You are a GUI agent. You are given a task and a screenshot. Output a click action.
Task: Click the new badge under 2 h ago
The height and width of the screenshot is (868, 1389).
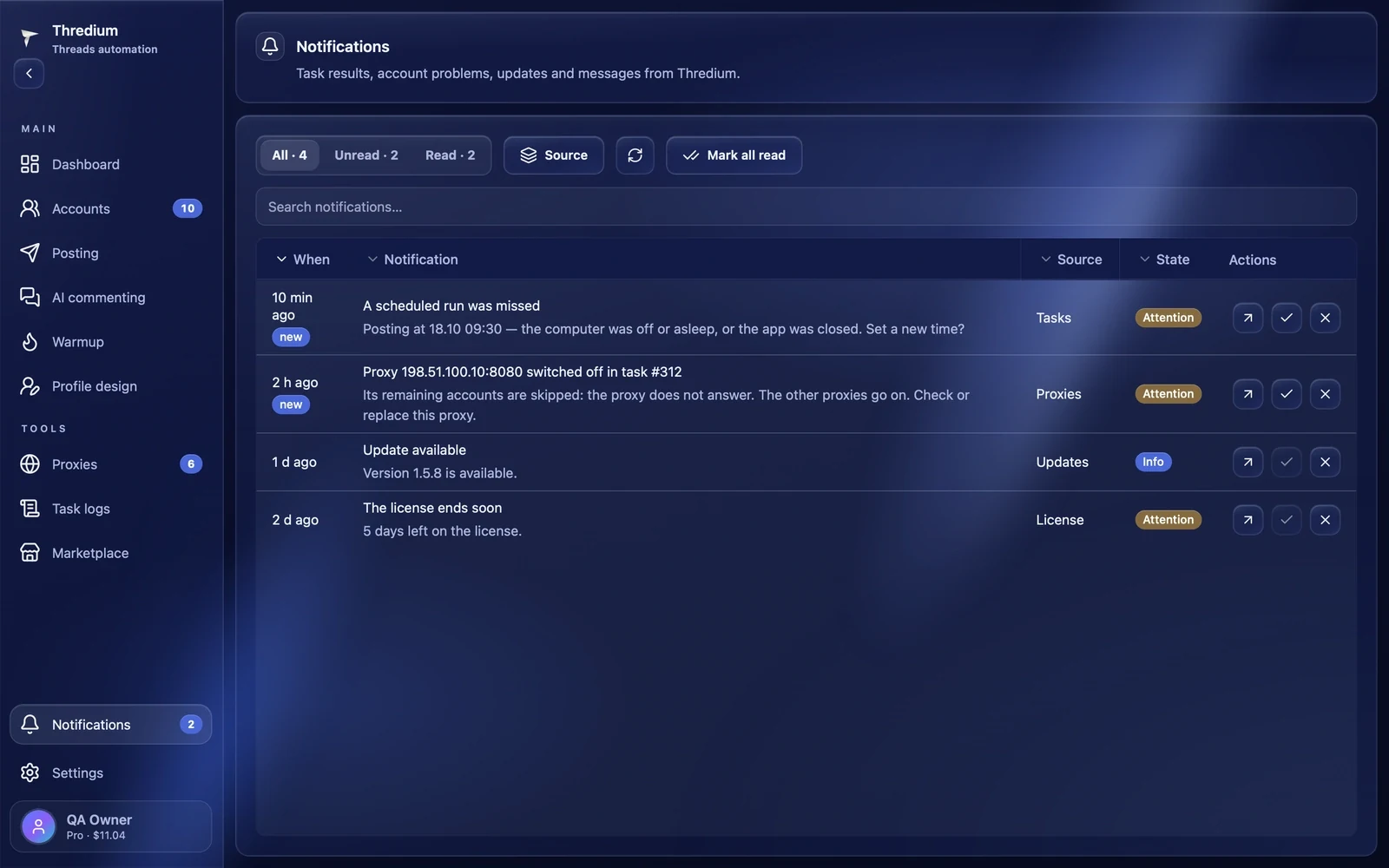click(x=291, y=404)
